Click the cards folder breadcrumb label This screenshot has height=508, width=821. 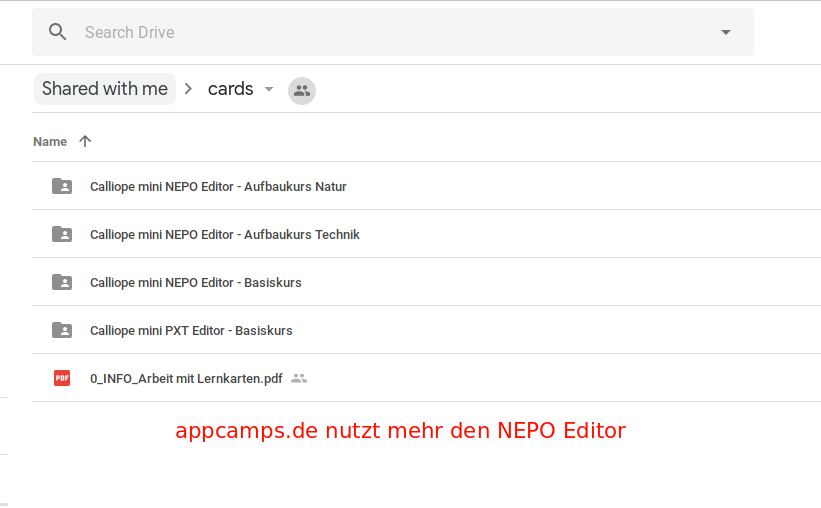point(230,89)
